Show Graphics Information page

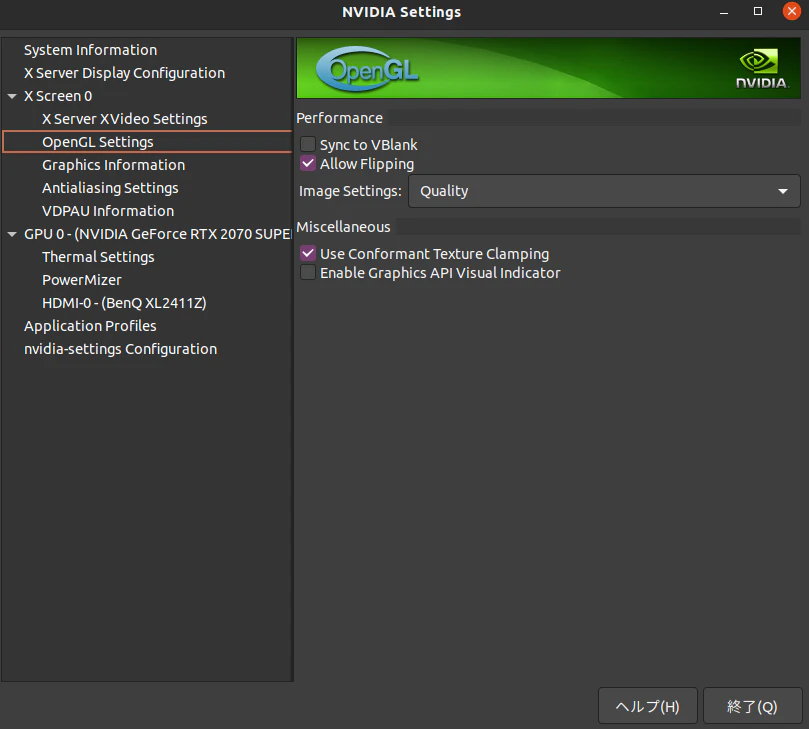pos(114,165)
